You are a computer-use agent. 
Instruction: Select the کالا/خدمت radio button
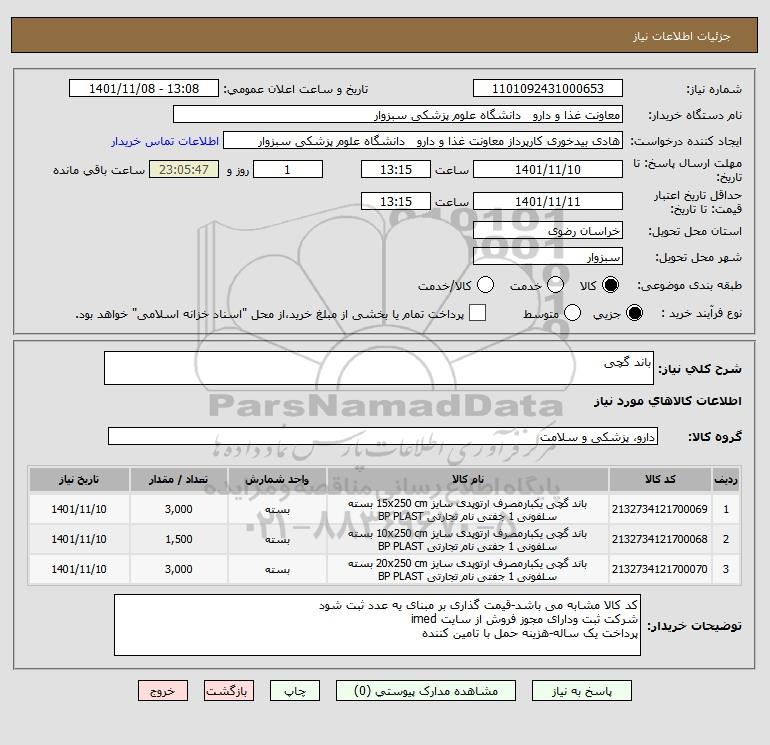click(486, 285)
